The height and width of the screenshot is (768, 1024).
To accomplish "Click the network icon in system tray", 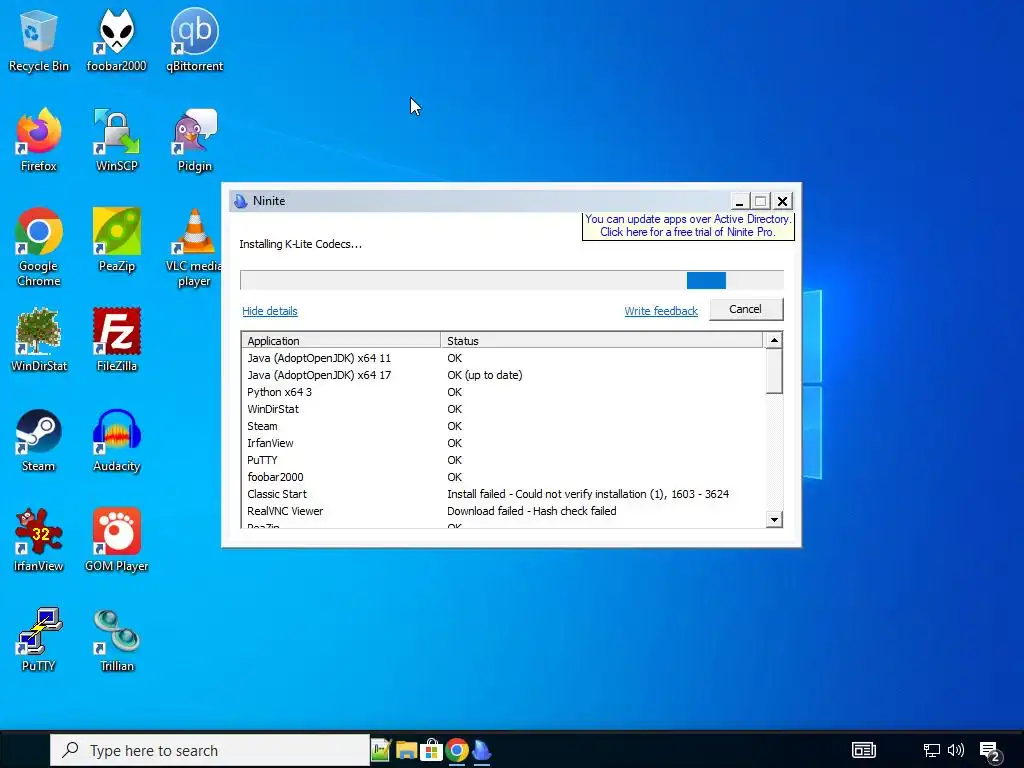I will (x=931, y=750).
